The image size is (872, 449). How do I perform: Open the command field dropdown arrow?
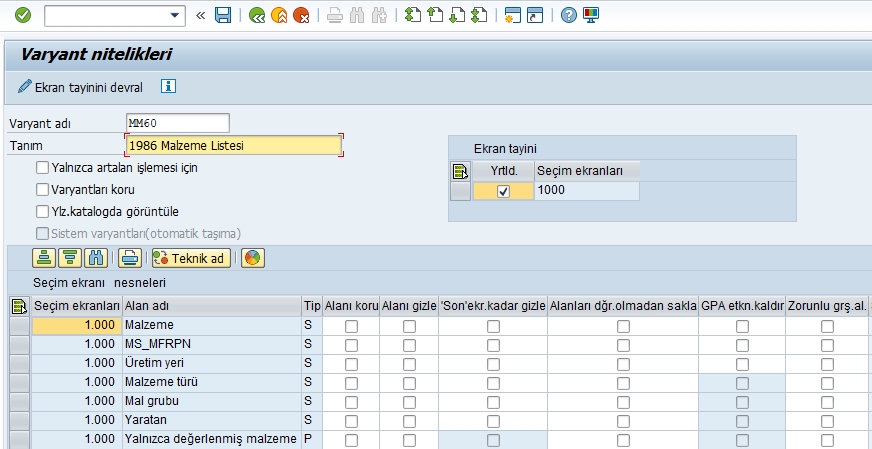(x=176, y=15)
